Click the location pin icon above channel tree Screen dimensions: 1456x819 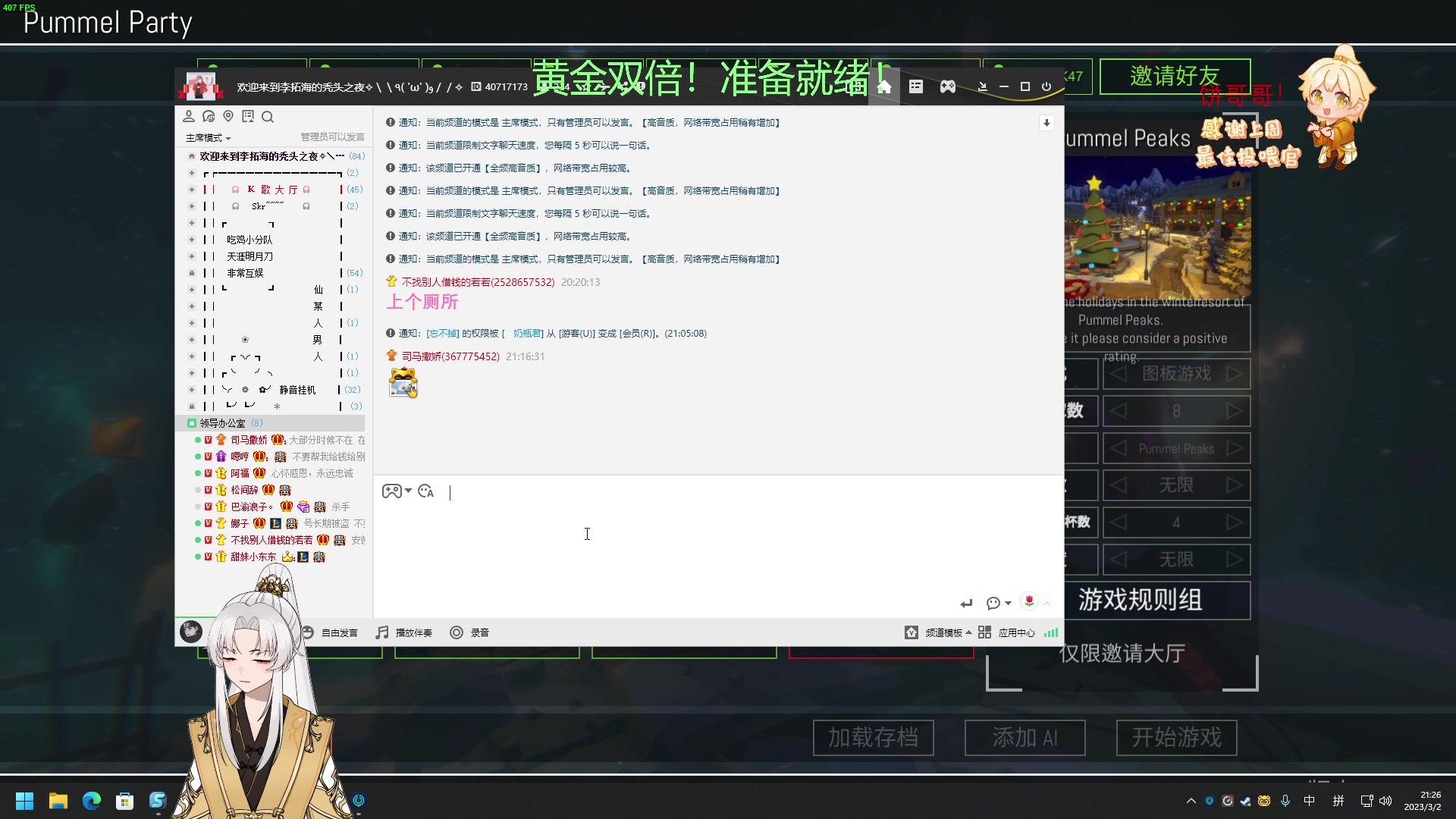click(228, 116)
